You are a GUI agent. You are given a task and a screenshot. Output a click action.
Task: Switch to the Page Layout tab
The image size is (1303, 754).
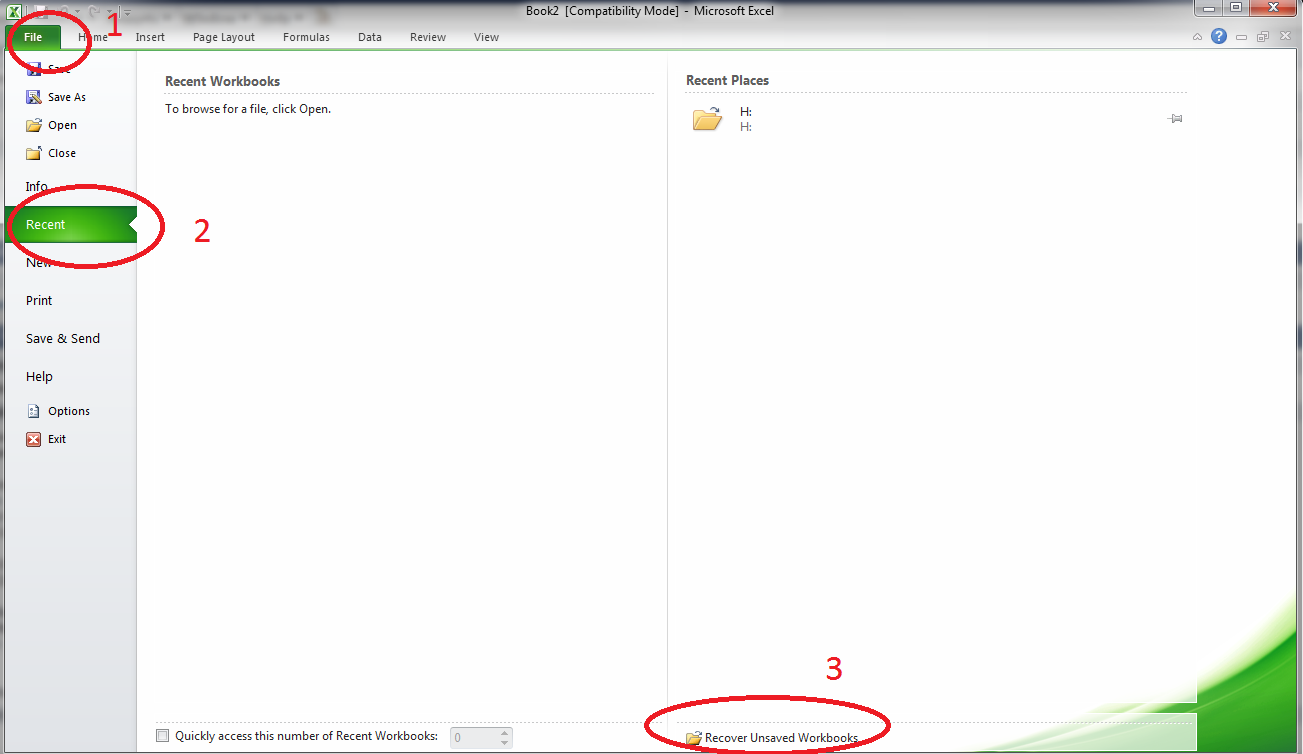pos(224,37)
